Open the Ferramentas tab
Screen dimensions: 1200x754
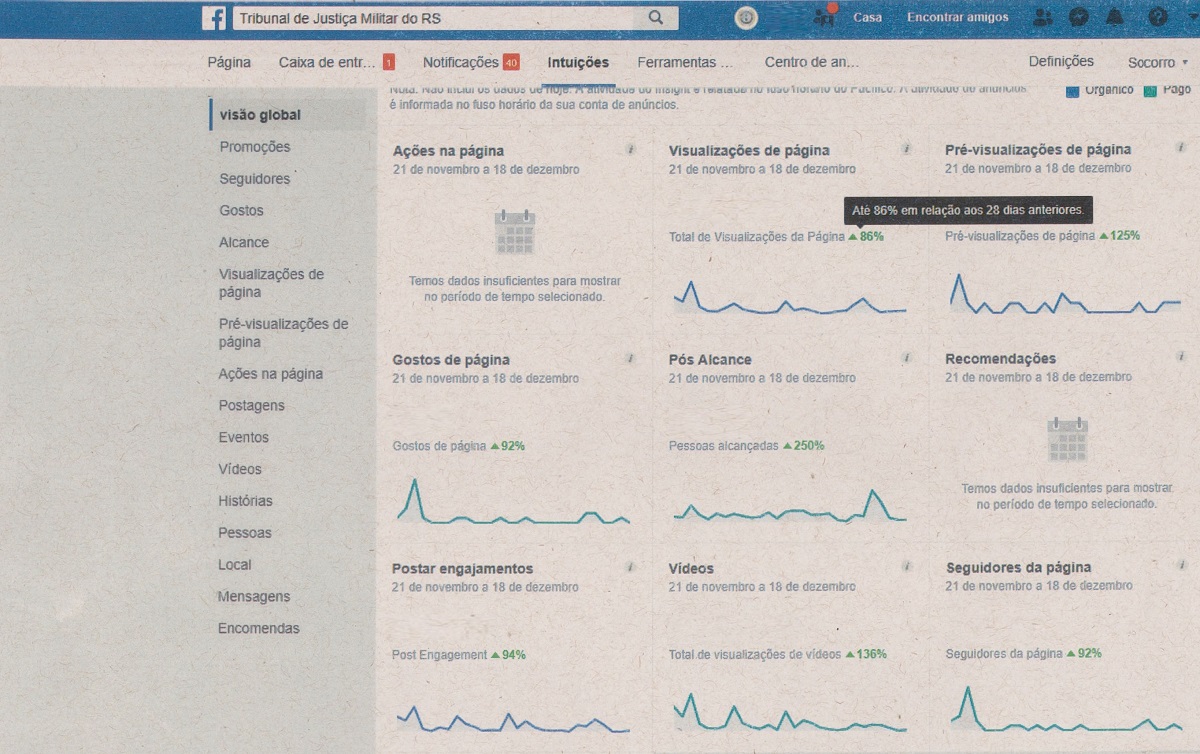click(x=685, y=62)
